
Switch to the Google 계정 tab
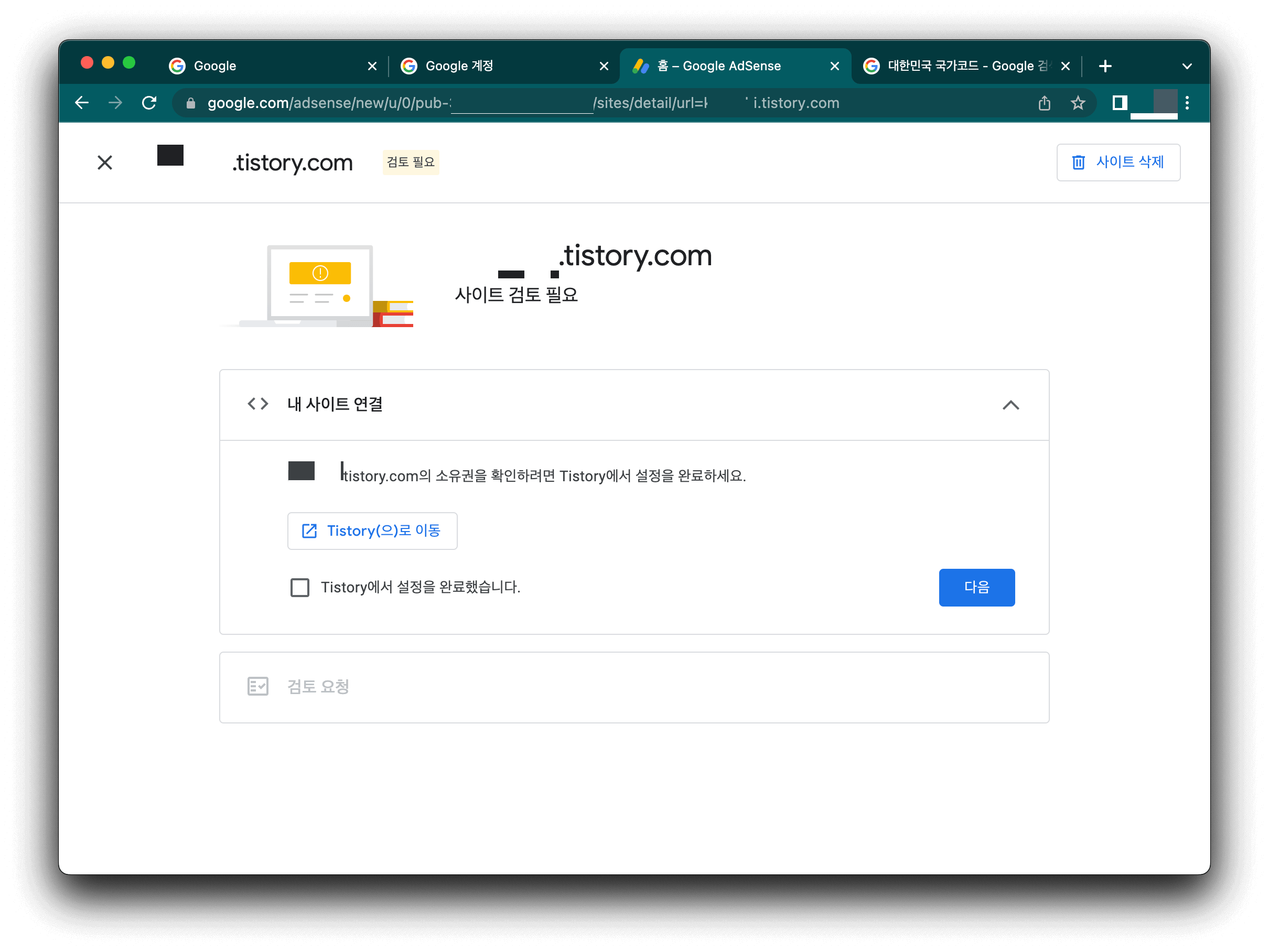[493, 66]
